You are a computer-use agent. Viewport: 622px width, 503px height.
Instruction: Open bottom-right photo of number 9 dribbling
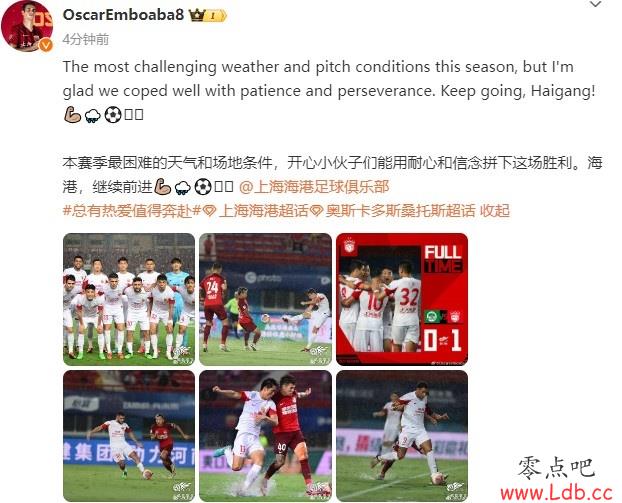pyautogui.click(x=402, y=436)
